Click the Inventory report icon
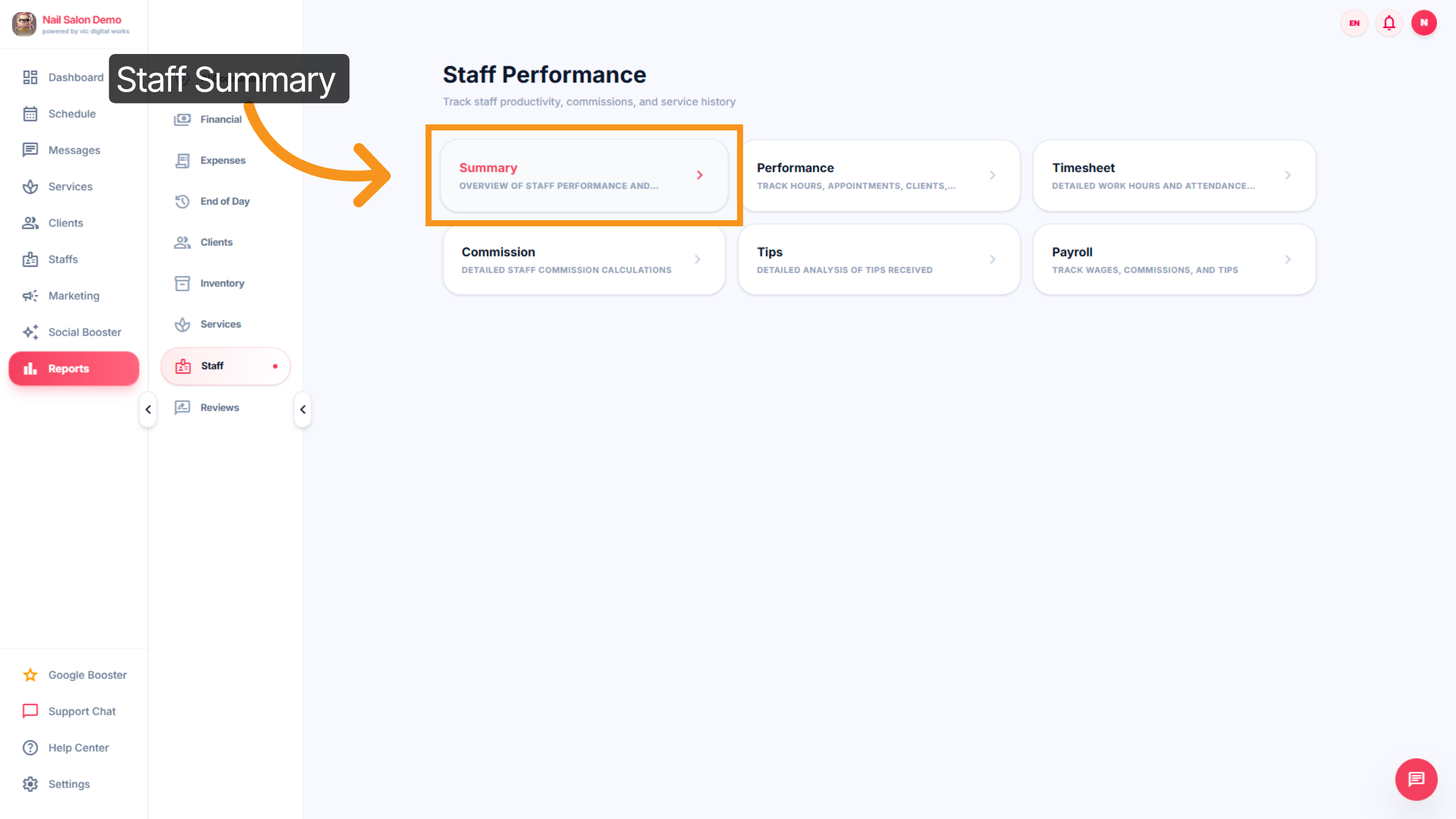Screen dimensions: 1456x819 point(182,283)
